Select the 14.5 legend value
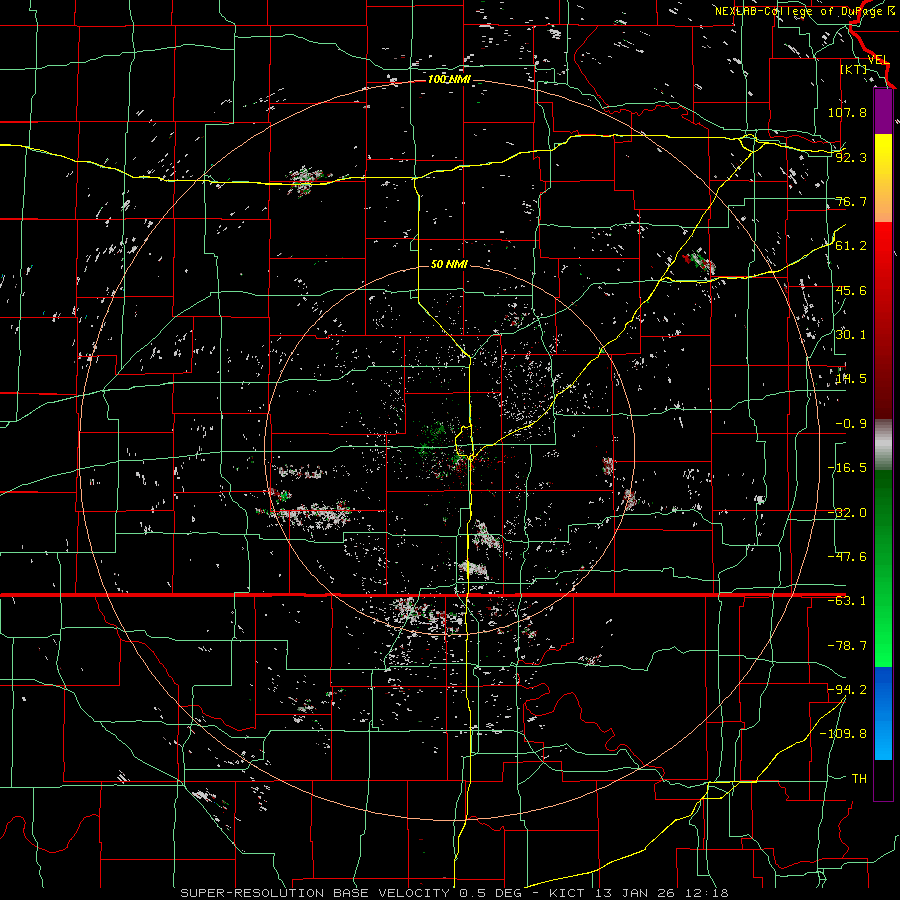The width and height of the screenshot is (900, 900). (851, 379)
